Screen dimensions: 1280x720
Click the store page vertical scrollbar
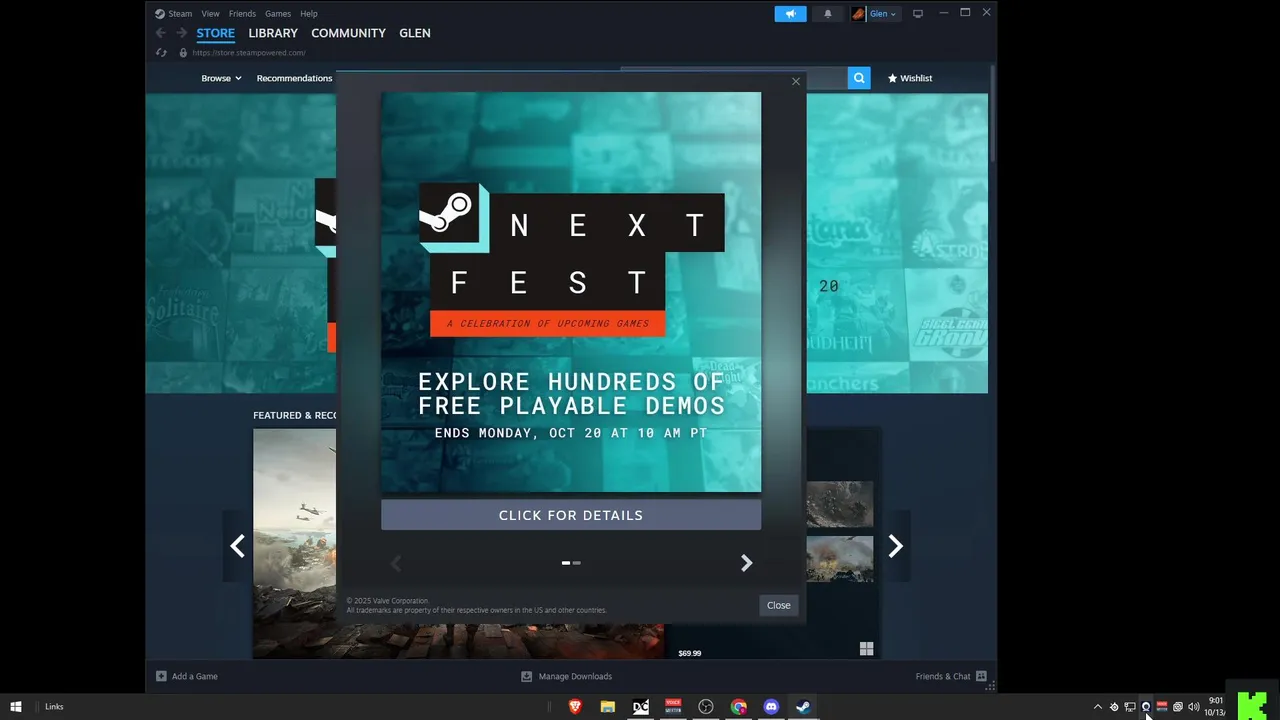point(993,113)
